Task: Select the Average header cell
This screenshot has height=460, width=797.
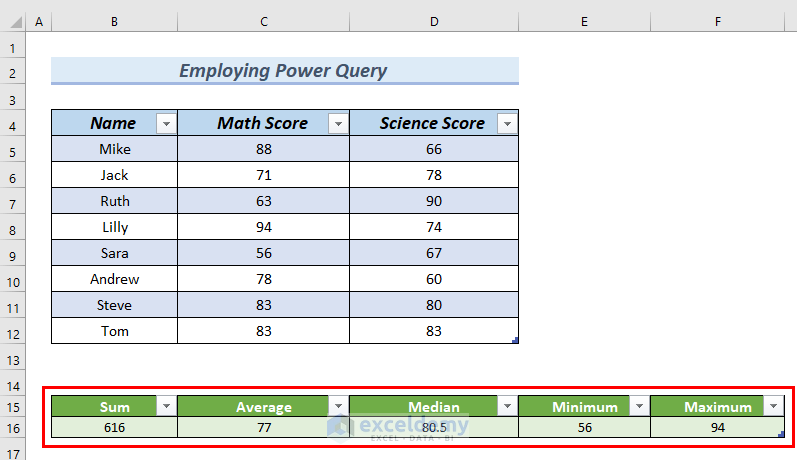Action: (263, 407)
